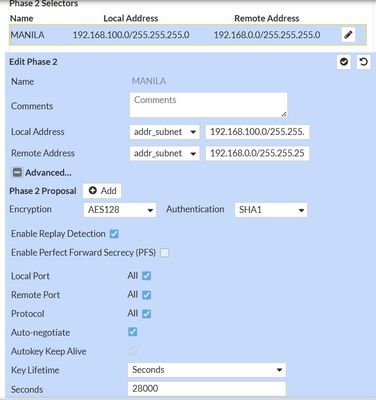Enable Perfect Forward Secrecy checkbox
The height and width of the screenshot is (400, 376).
tap(164, 253)
